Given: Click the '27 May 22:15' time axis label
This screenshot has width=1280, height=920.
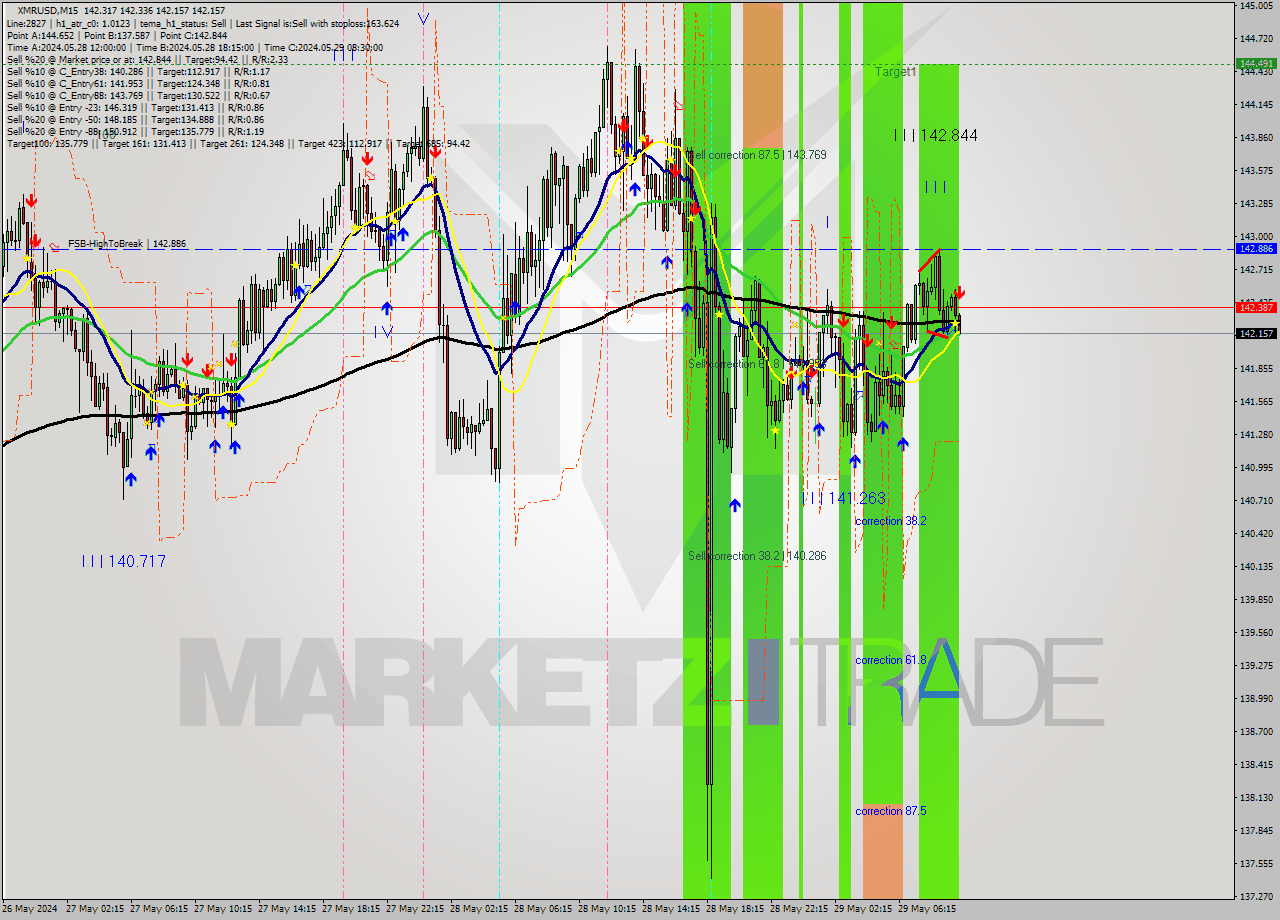Looking at the screenshot, I should (415, 910).
